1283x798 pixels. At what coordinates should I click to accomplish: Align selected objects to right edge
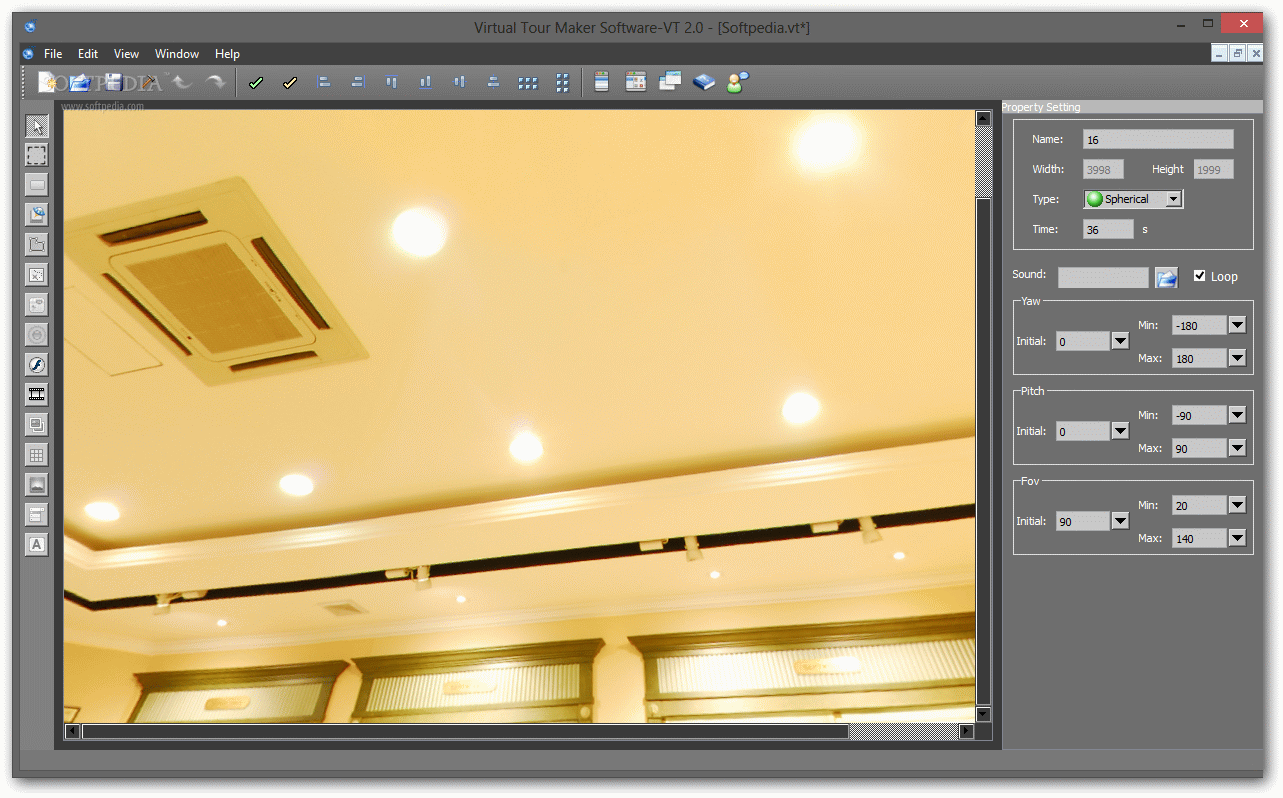pos(358,83)
